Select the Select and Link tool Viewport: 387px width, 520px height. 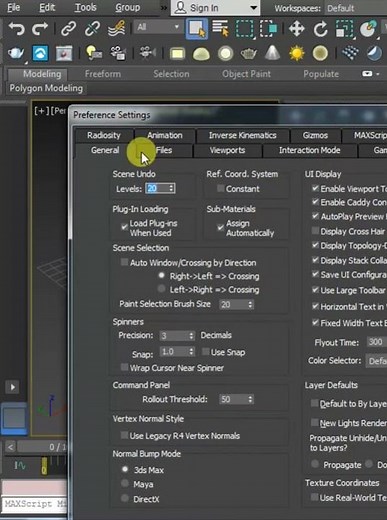(x=68, y=29)
